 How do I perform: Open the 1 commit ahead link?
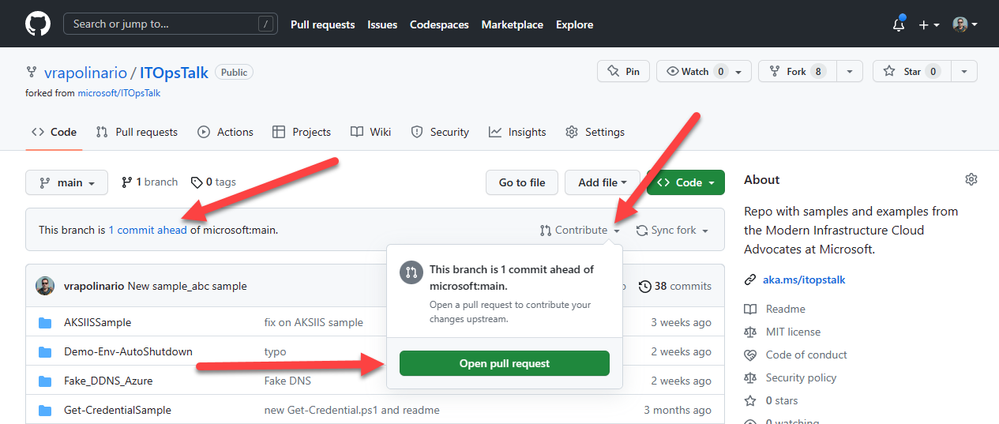(148, 230)
